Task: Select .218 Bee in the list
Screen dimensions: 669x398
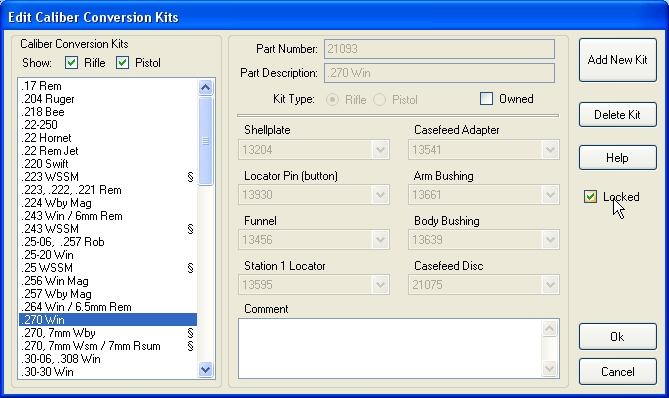Action: pos(108,112)
